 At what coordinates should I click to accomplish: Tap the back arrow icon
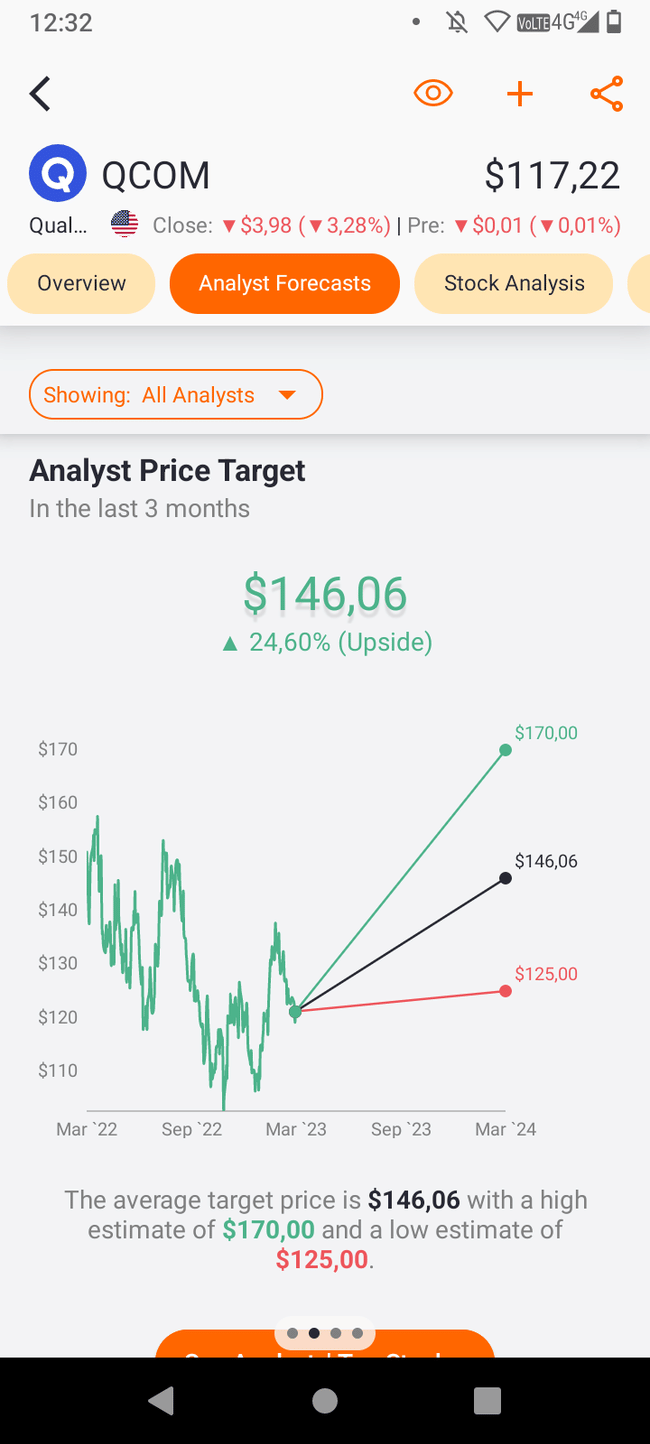[x=40, y=94]
